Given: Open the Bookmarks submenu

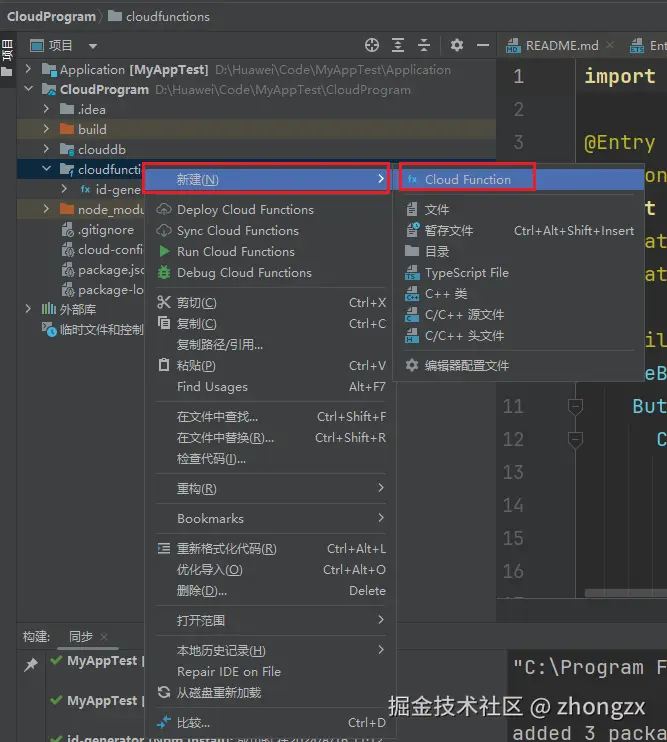Looking at the screenshot, I should coord(271,519).
